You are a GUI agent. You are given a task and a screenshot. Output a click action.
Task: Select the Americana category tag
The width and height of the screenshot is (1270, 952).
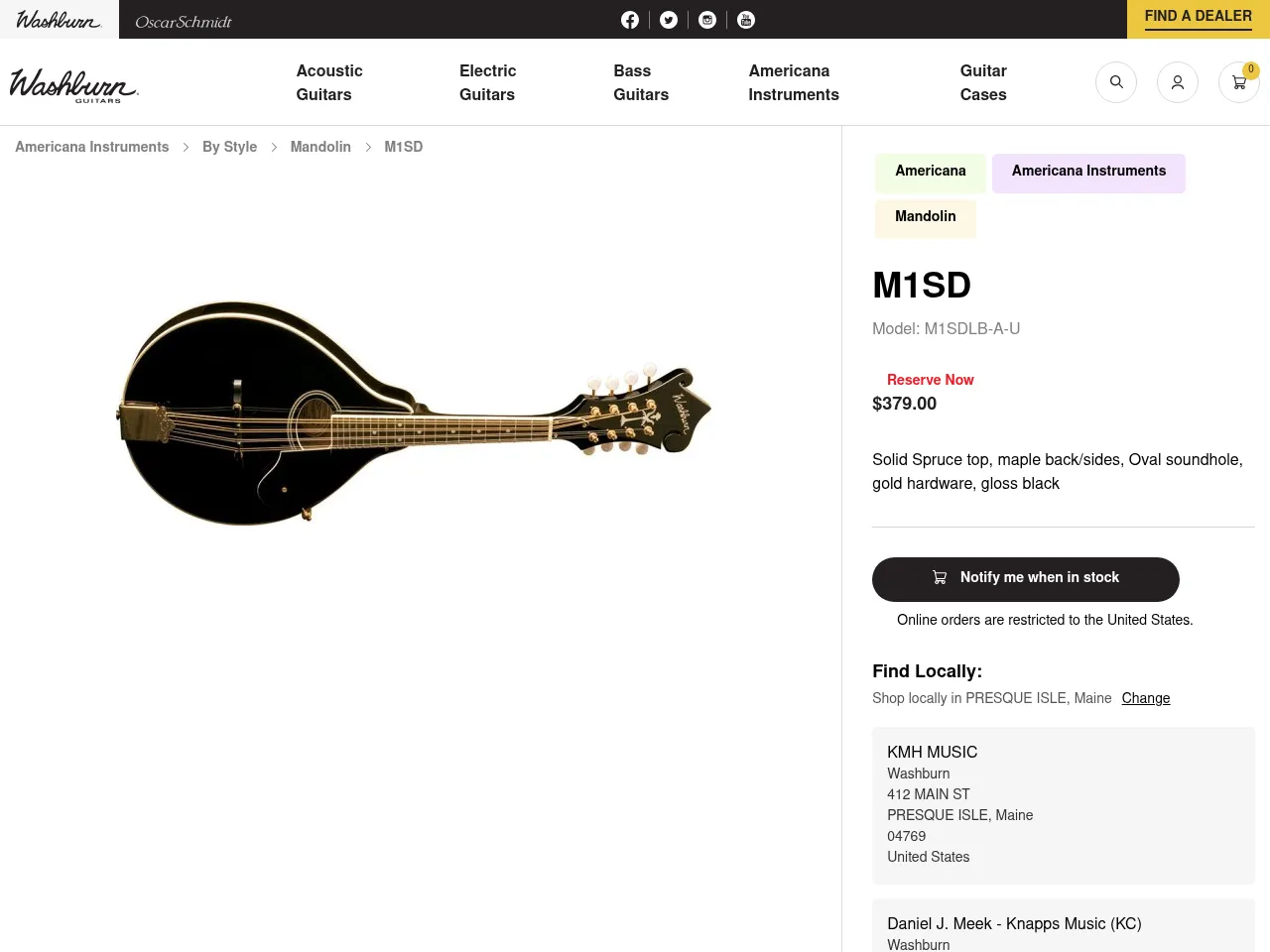(x=930, y=172)
